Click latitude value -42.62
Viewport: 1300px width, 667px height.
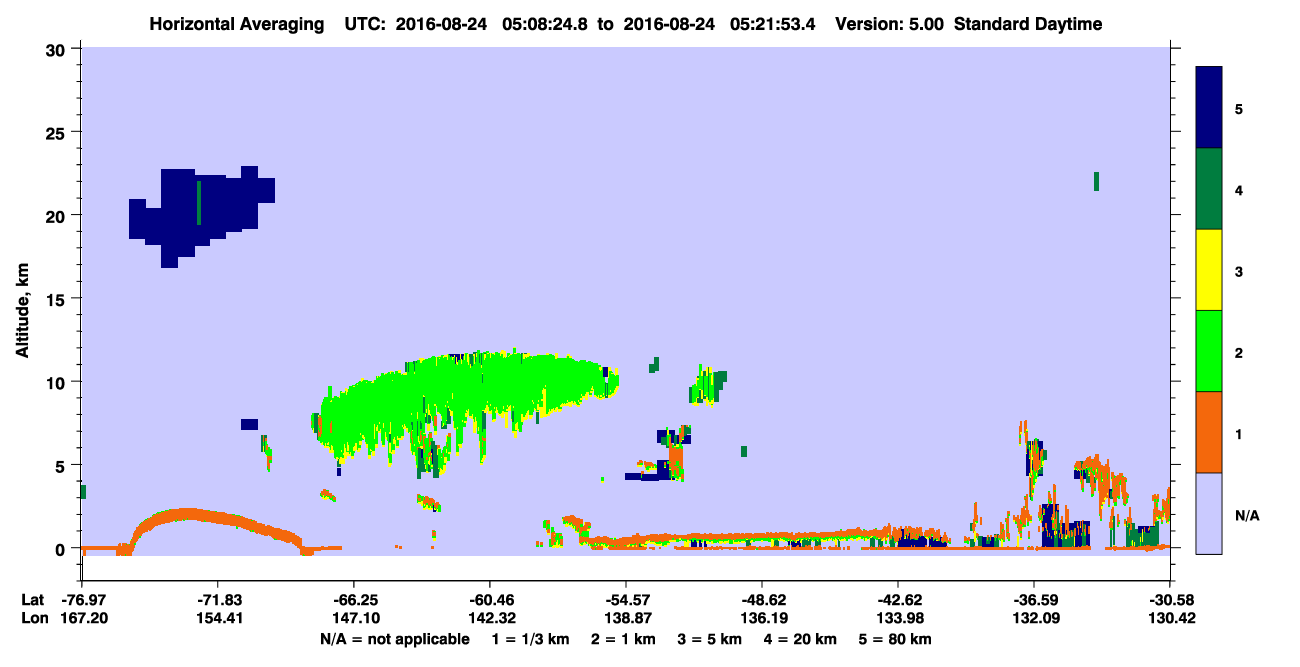898,599
